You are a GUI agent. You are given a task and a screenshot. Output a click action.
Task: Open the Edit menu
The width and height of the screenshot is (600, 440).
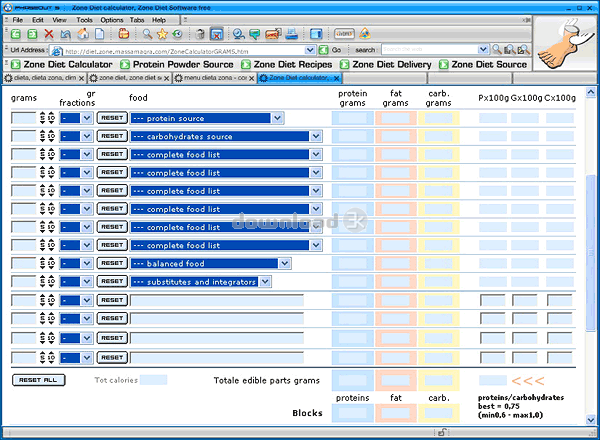38,20
